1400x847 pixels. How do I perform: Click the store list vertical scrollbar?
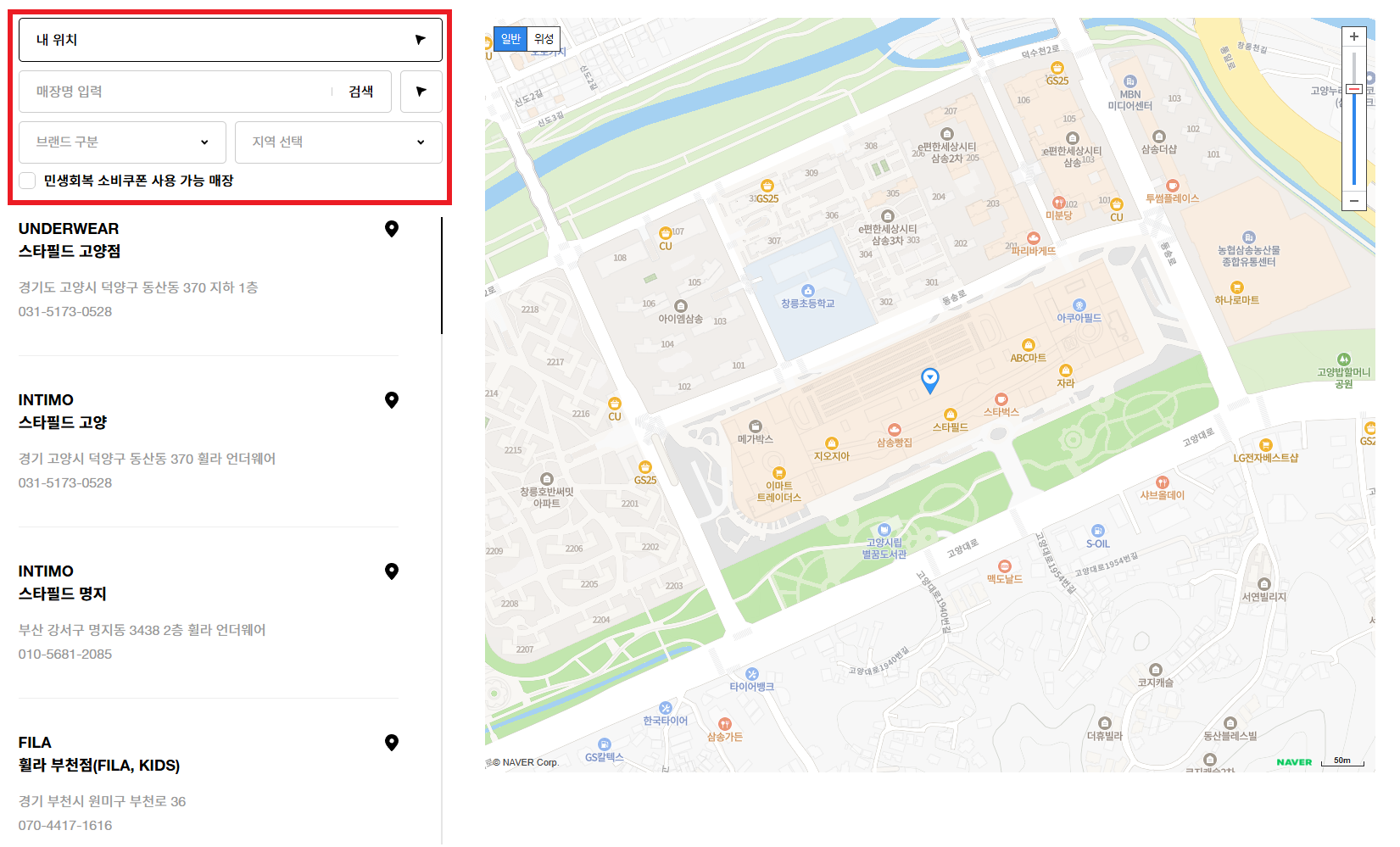pyautogui.click(x=442, y=276)
